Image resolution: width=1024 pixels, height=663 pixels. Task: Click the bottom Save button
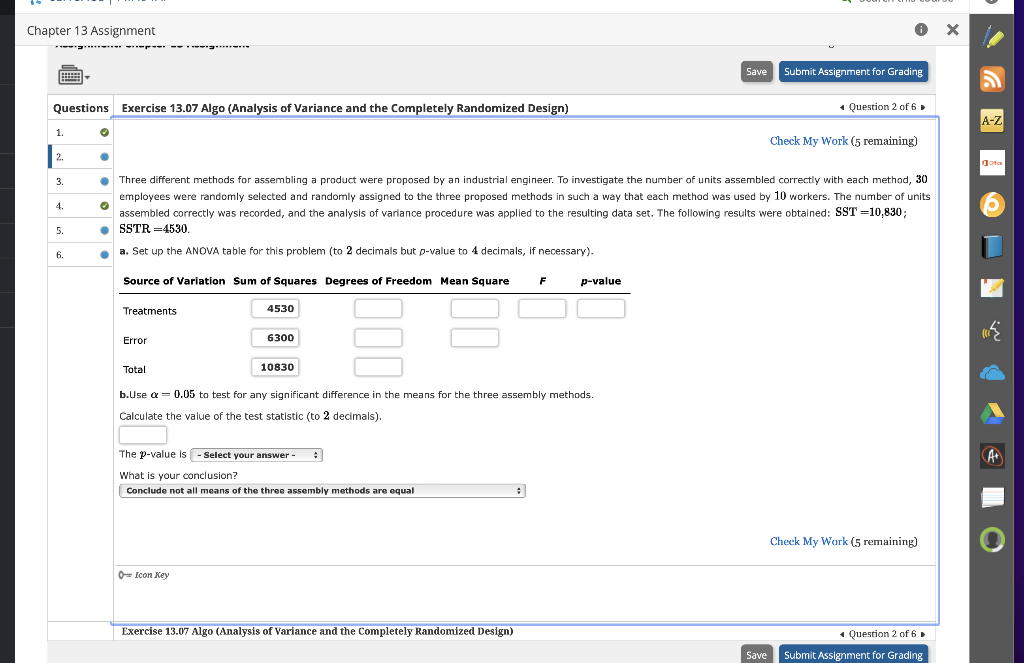pyautogui.click(x=756, y=655)
